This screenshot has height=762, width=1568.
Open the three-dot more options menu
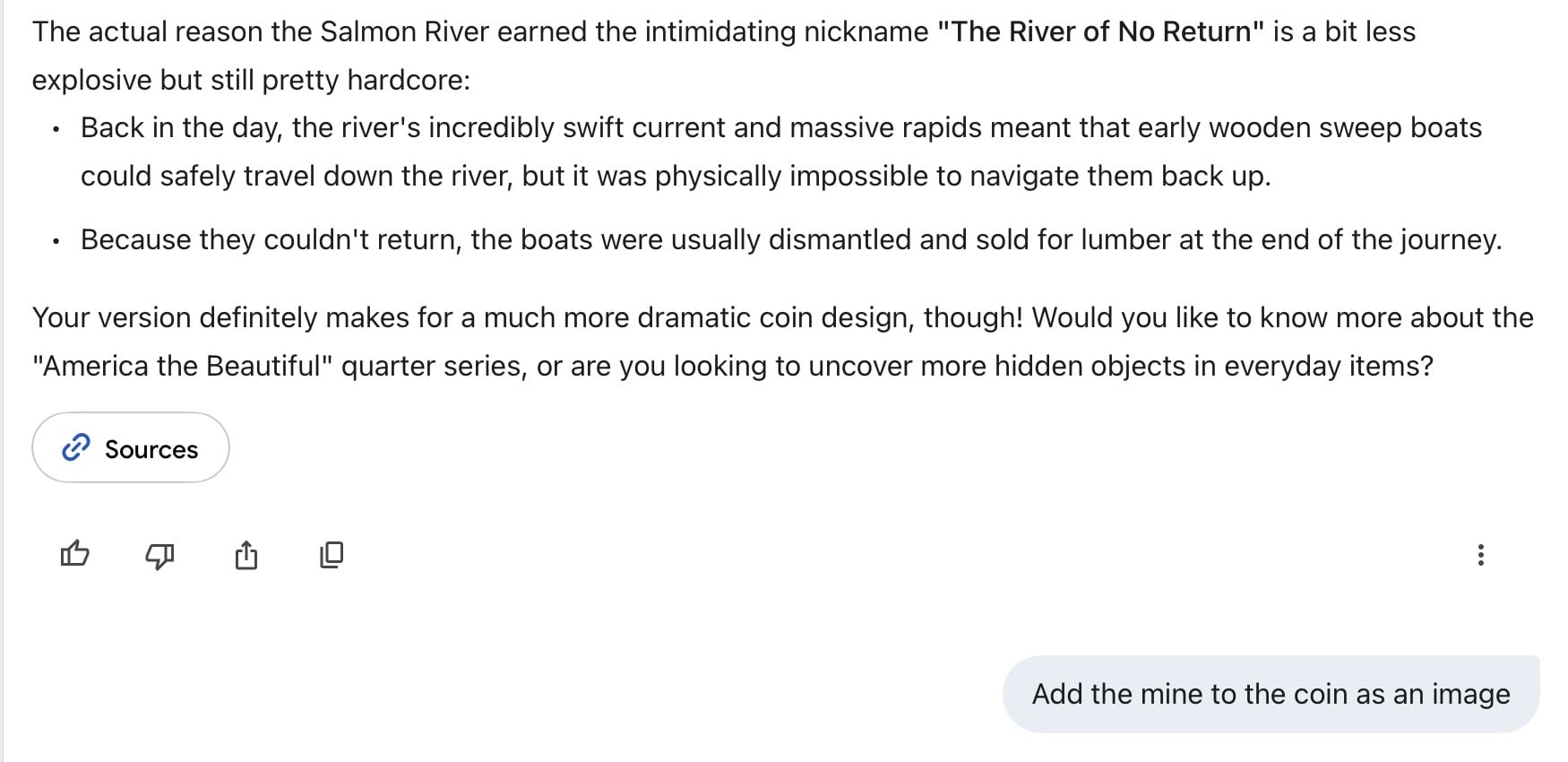click(1480, 555)
